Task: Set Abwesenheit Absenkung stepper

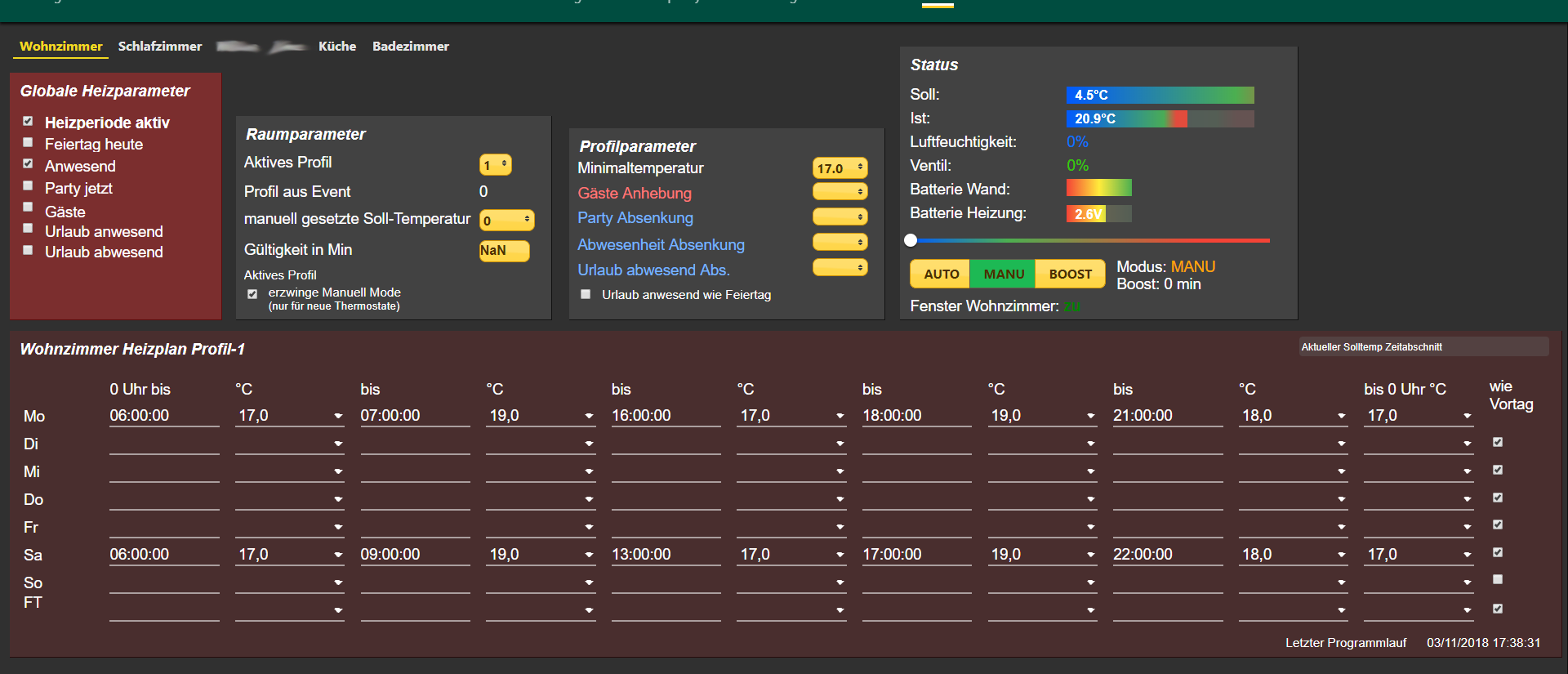Action: click(840, 242)
